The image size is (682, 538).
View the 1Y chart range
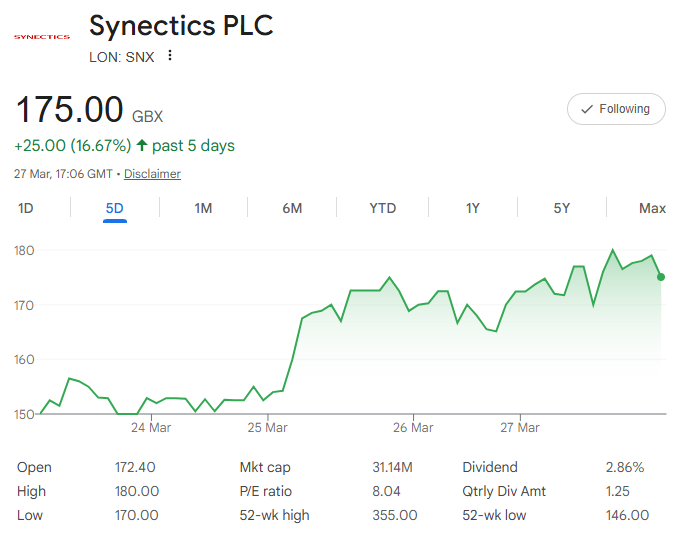coord(473,208)
